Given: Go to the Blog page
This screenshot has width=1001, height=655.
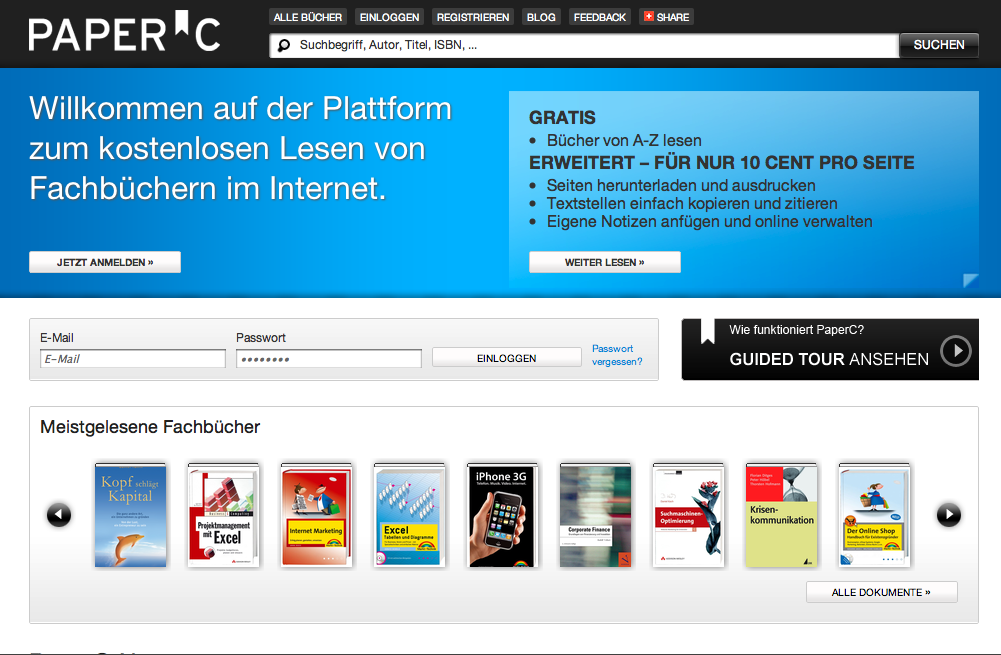Looking at the screenshot, I should pyautogui.click(x=541, y=17).
